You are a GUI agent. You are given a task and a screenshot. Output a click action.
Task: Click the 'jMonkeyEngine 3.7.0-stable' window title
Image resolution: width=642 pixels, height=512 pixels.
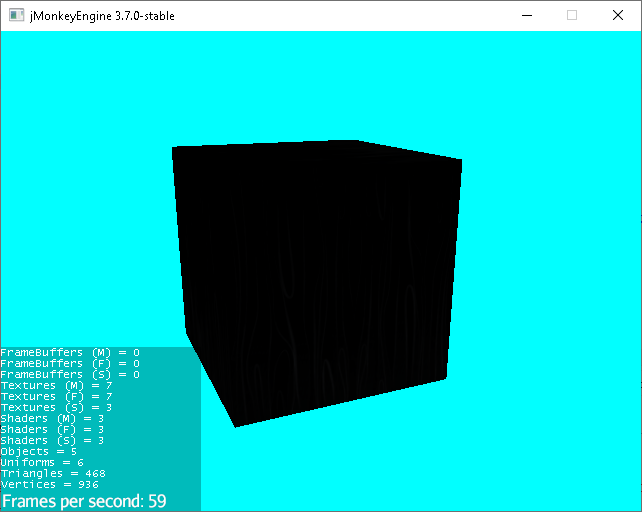coord(102,16)
